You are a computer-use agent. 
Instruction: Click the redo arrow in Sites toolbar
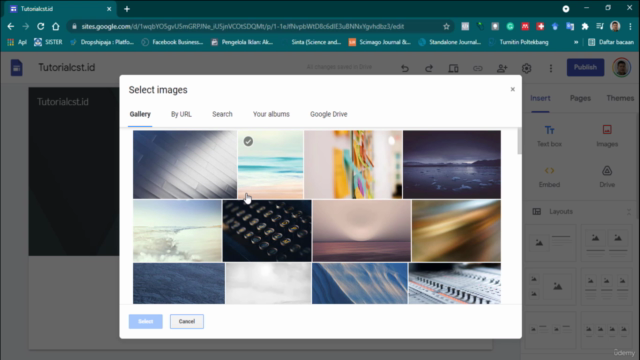[429, 68]
